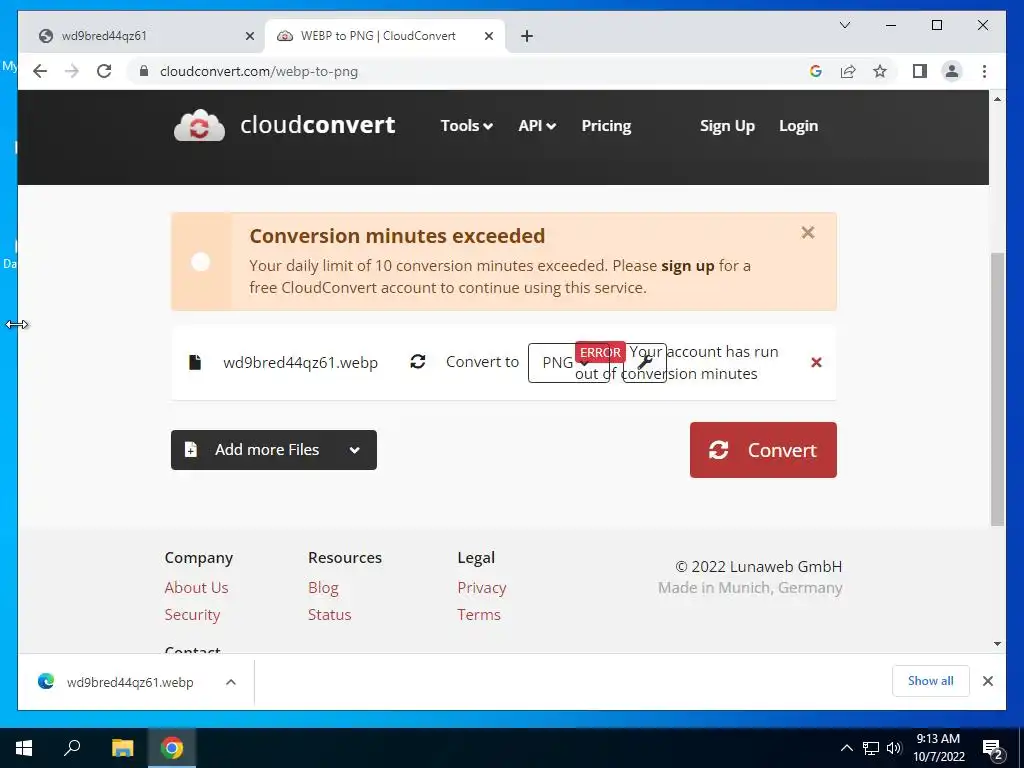Open the network icon in system tray
Screen dimensions: 1024x768
pyautogui.click(x=871, y=748)
